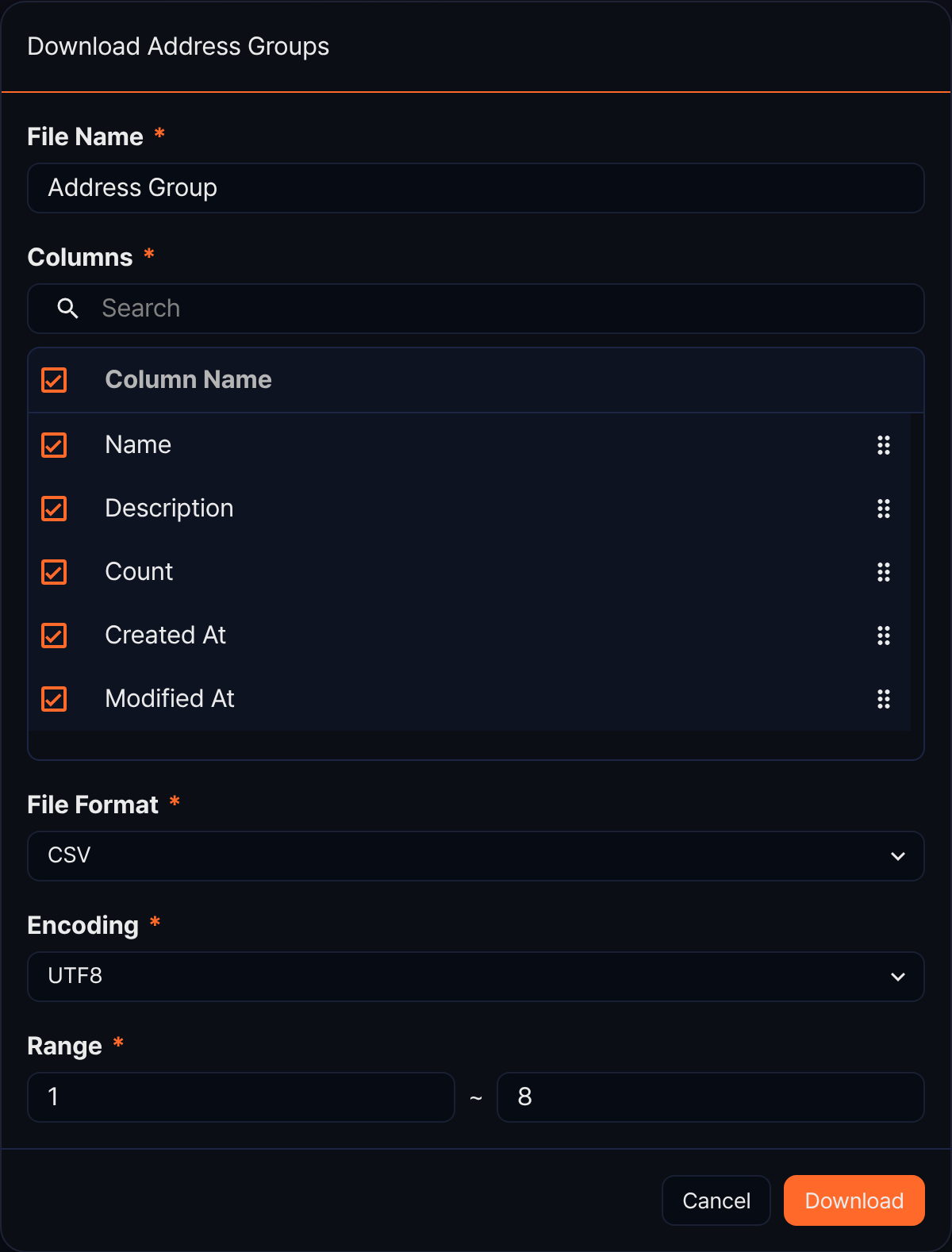Click the Range end value field
Image resolution: width=952 pixels, height=1252 pixels.
click(711, 1097)
